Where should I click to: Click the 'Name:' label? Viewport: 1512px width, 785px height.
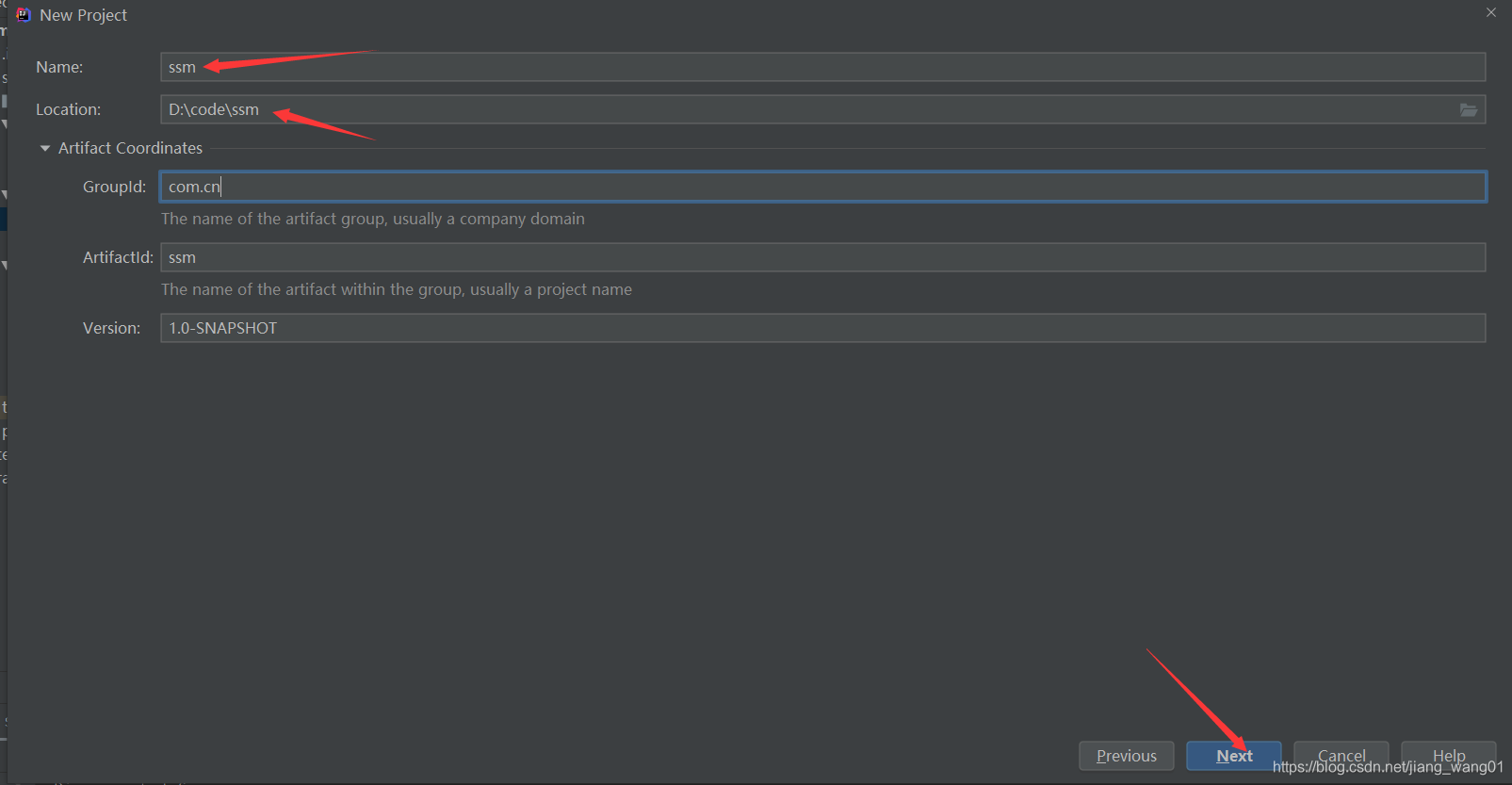pyautogui.click(x=59, y=67)
